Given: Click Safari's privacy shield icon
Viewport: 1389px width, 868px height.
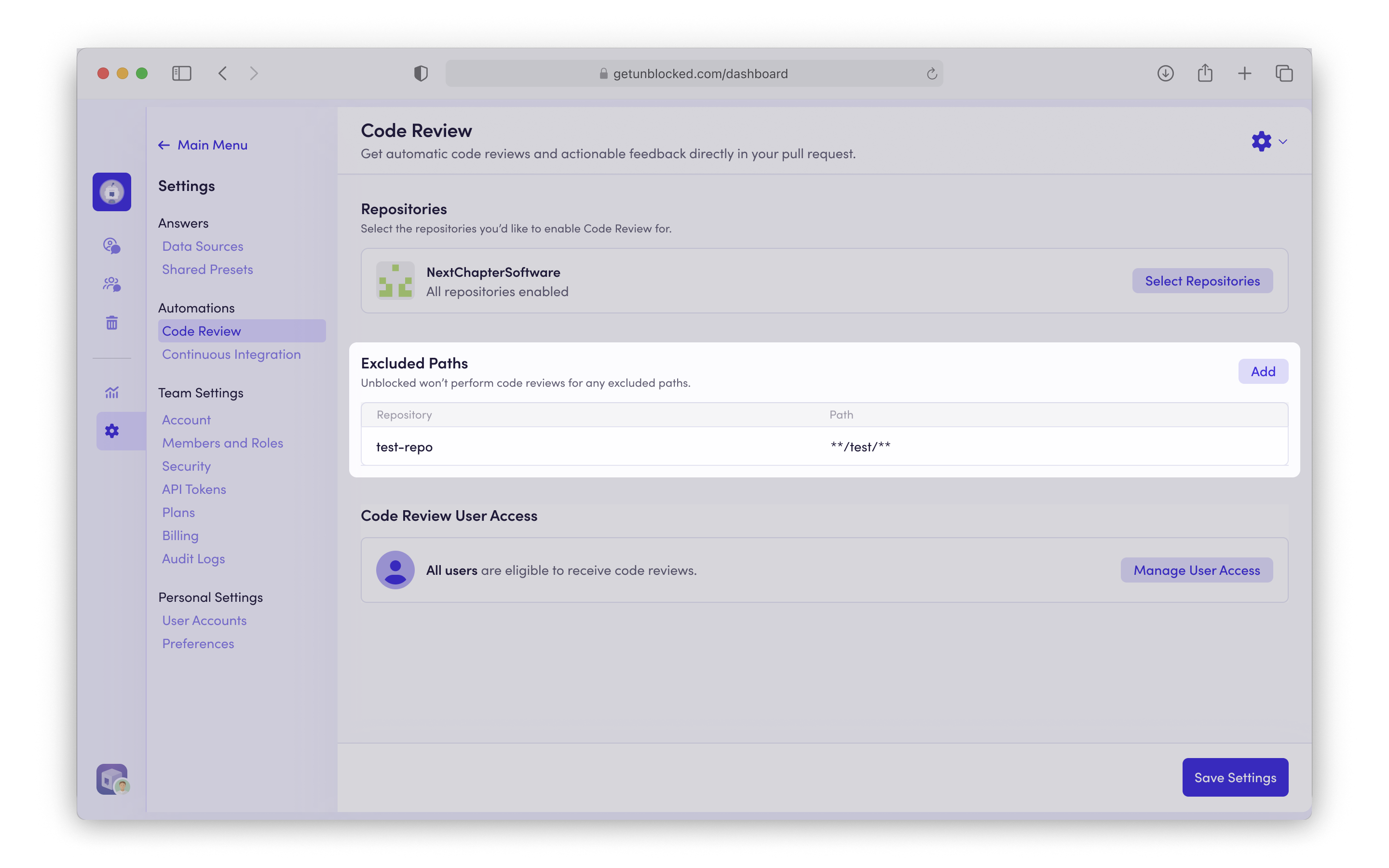Looking at the screenshot, I should coord(421,73).
